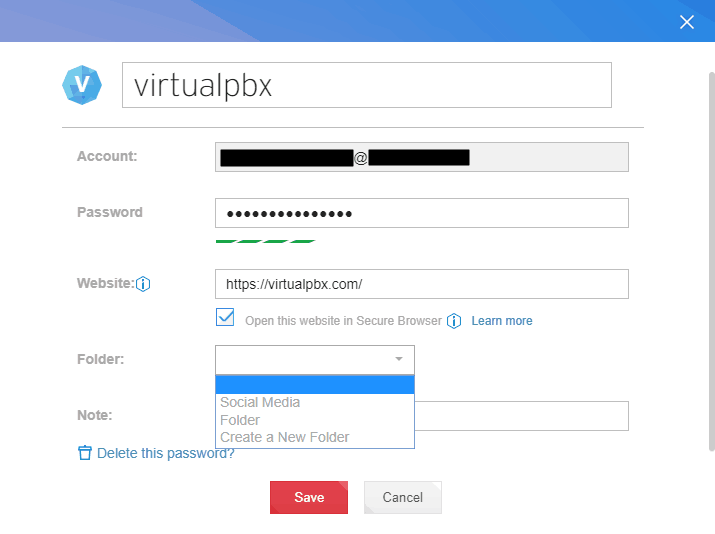This screenshot has width=715, height=534.
Task: Click the Password input field
Action: [422, 213]
